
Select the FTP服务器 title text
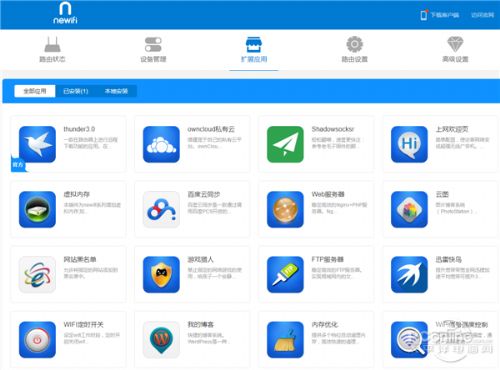click(x=328, y=259)
